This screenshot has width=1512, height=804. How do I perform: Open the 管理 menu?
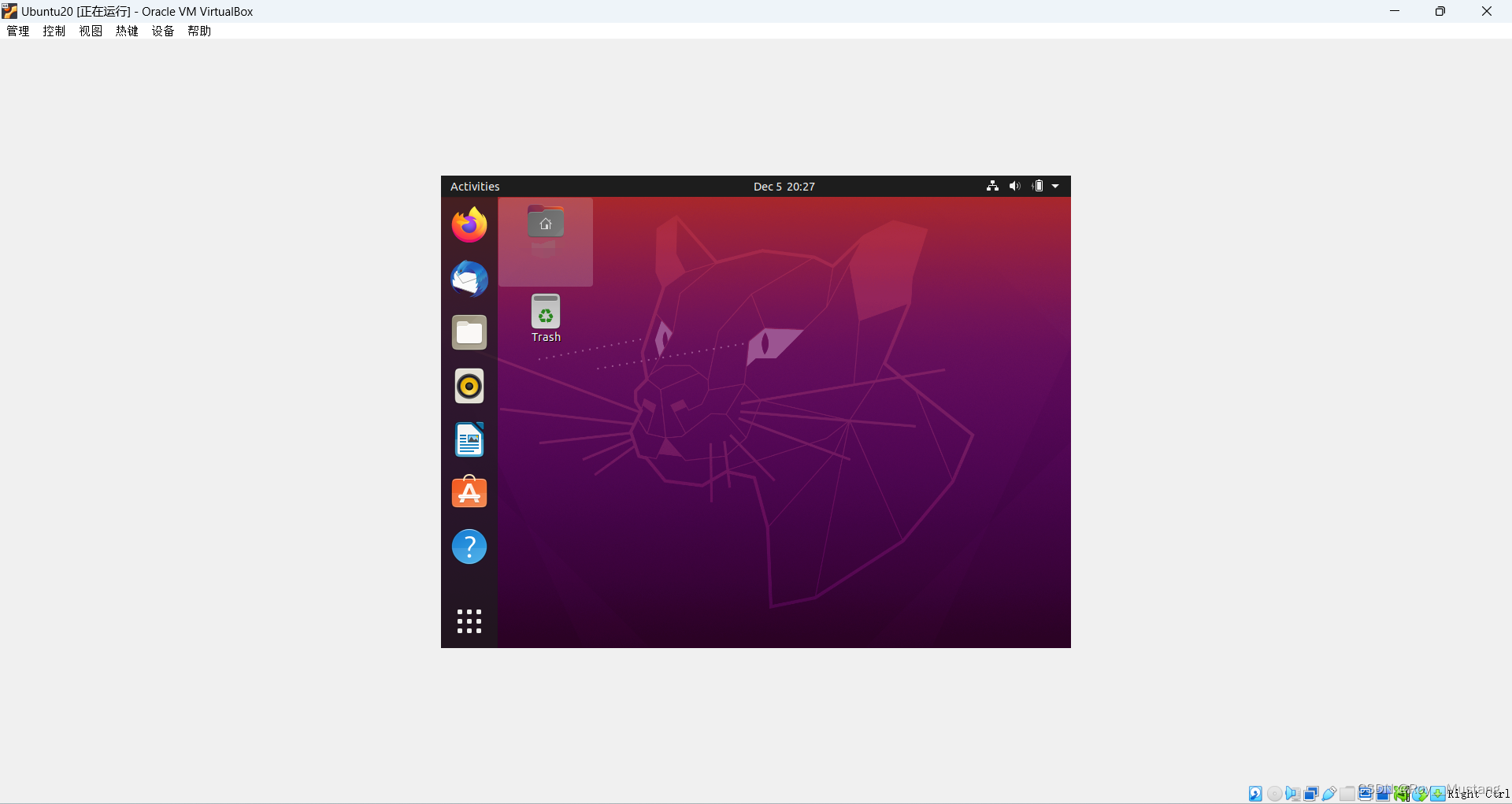(x=18, y=31)
